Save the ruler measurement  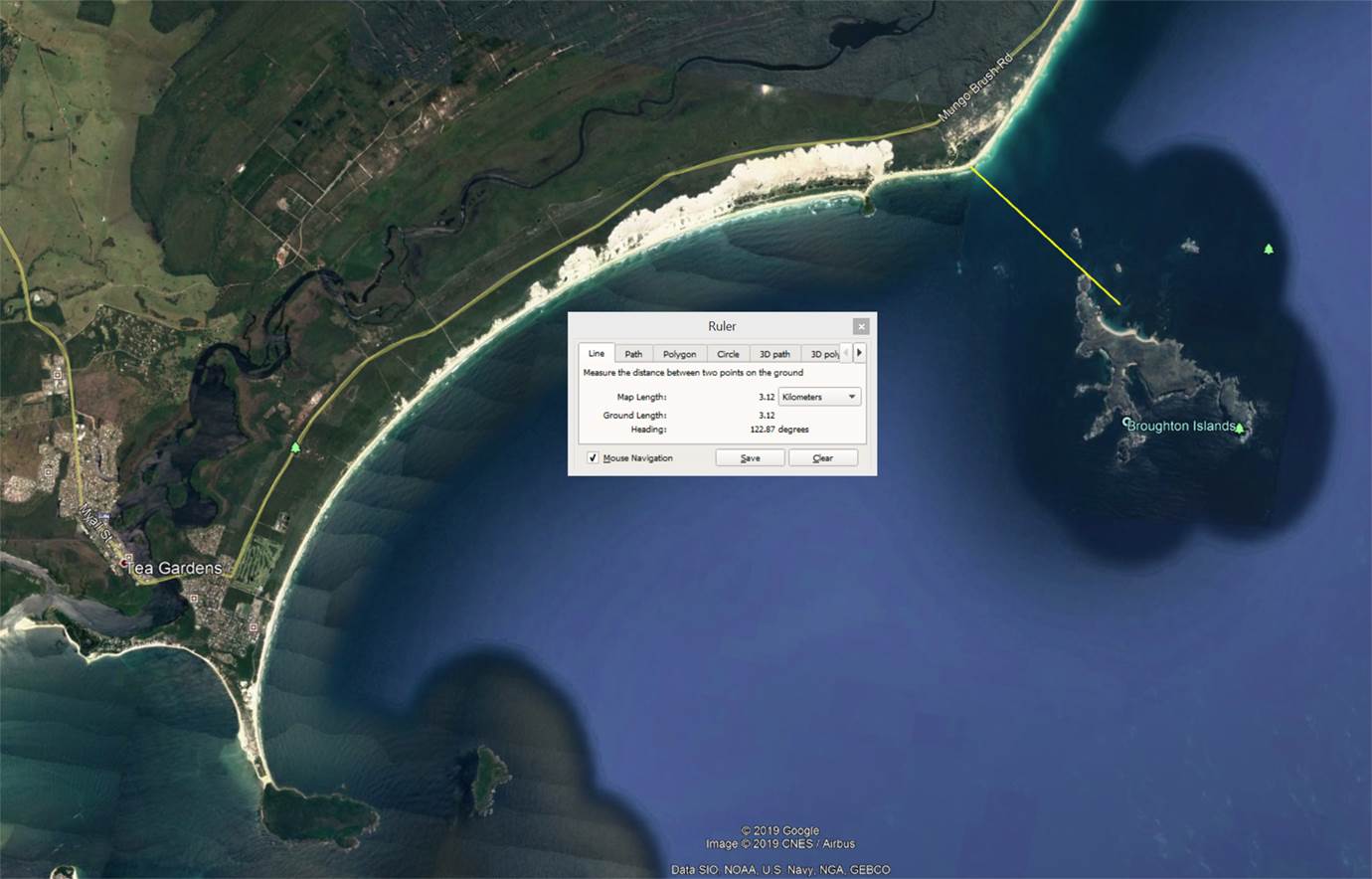coord(751,458)
